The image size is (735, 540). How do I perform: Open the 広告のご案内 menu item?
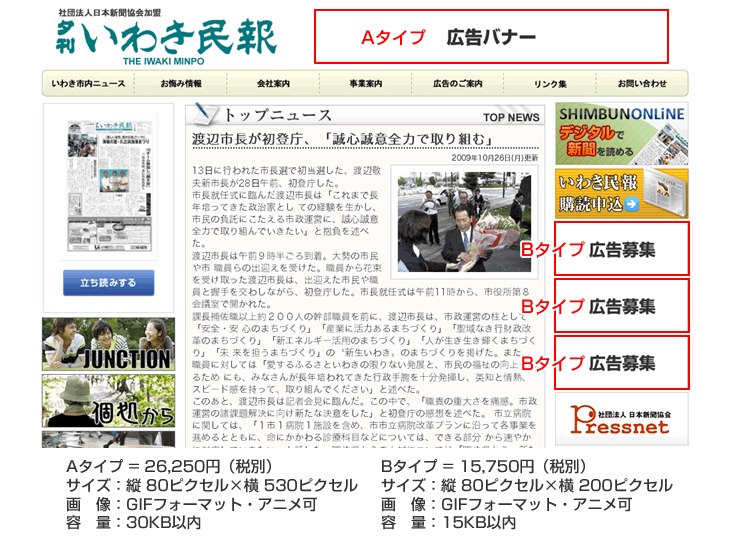(458, 84)
